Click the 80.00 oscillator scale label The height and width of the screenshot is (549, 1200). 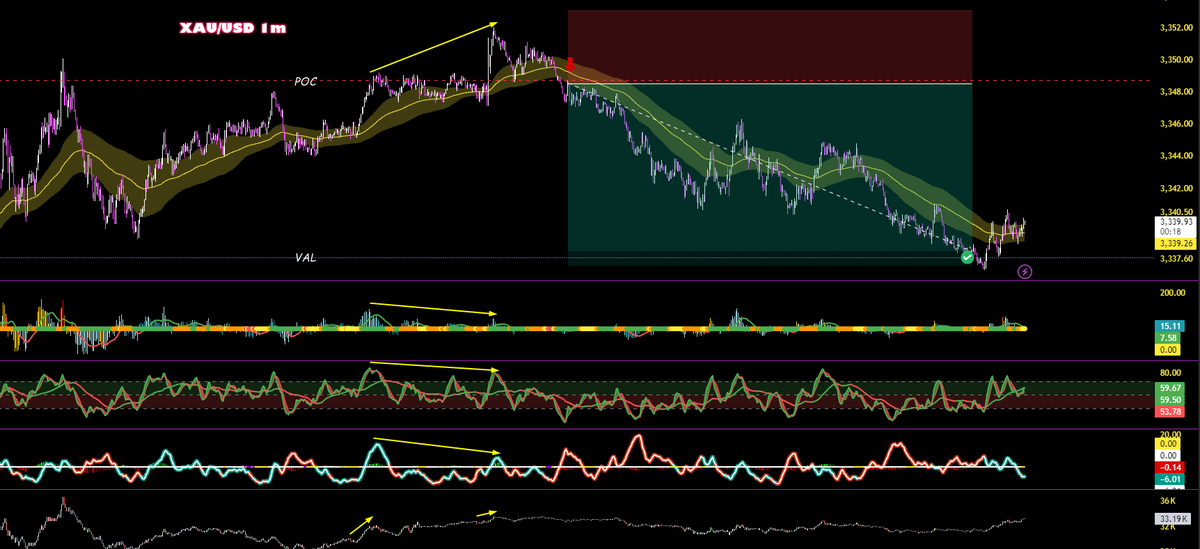[1171, 373]
